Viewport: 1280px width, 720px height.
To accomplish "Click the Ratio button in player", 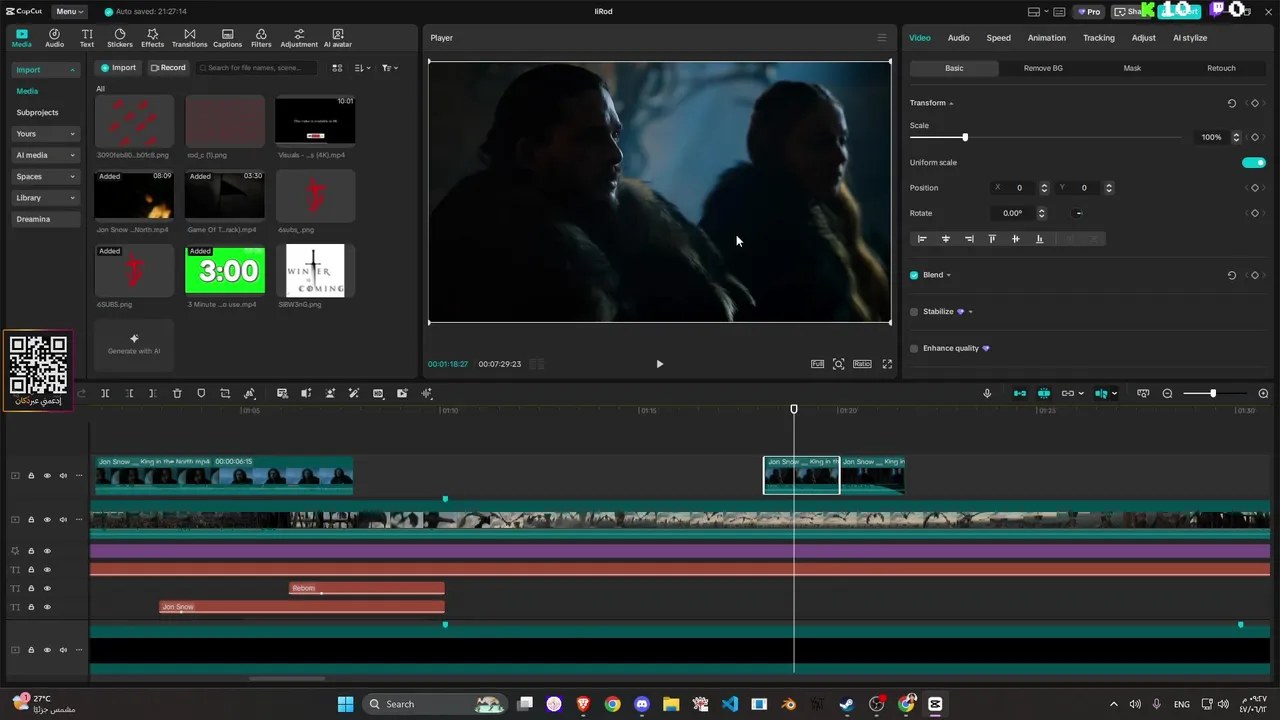I will (x=862, y=364).
